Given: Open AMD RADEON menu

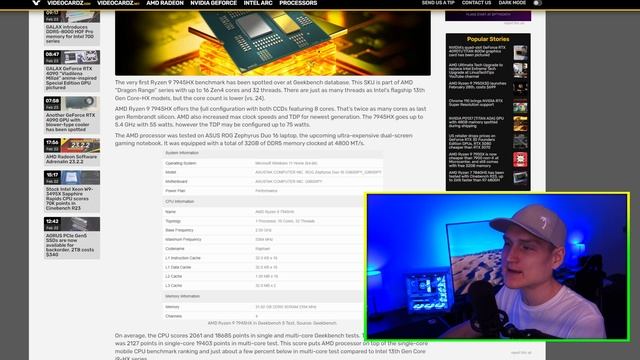Looking at the screenshot, I should (165, 3).
